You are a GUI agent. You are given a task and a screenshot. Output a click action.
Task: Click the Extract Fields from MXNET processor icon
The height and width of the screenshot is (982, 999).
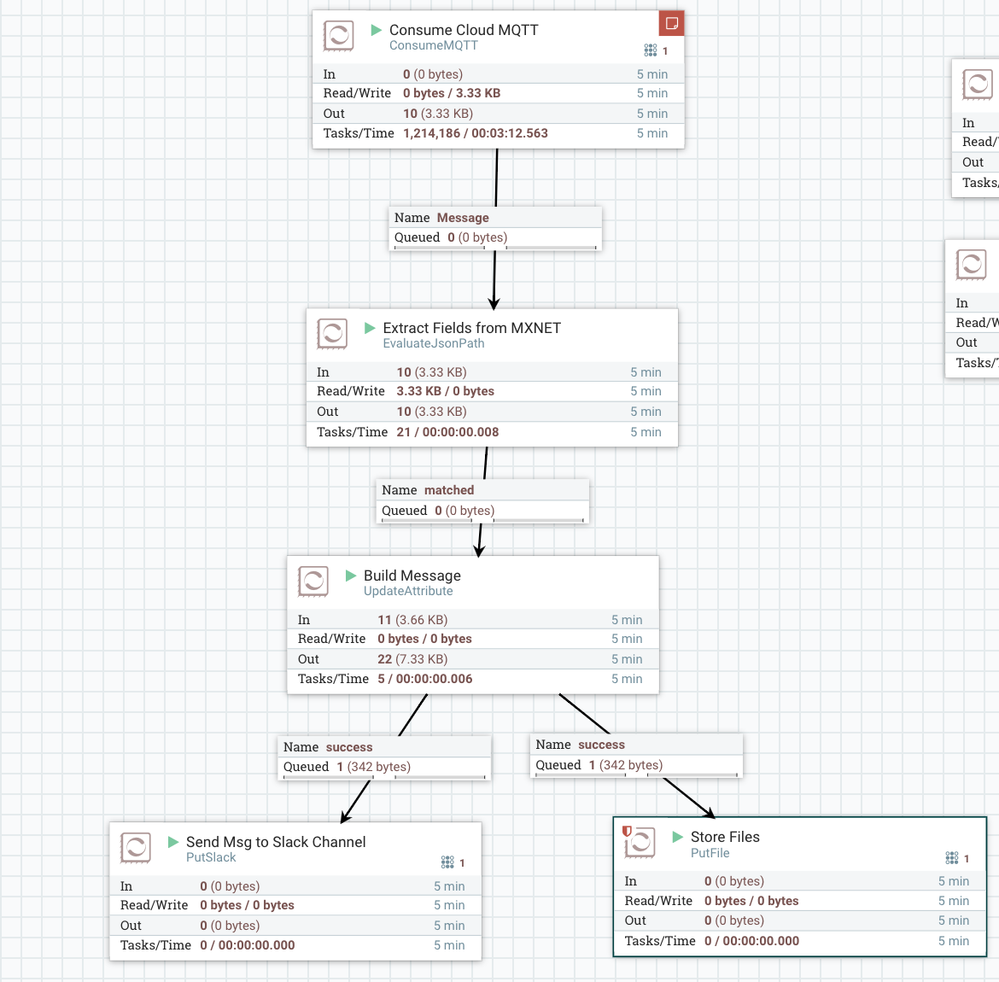coord(332,334)
